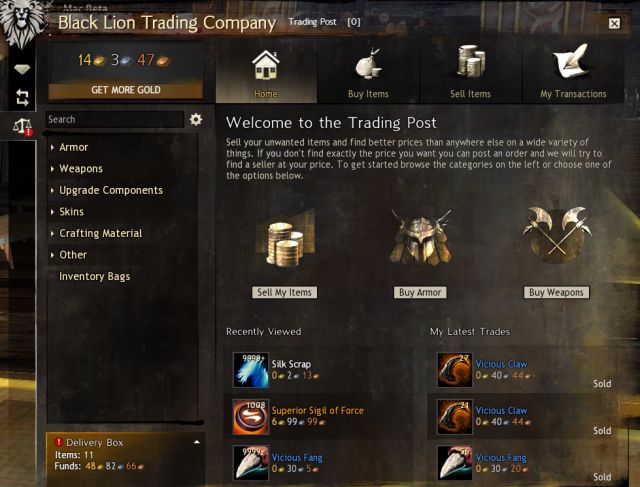The height and width of the screenshot is (487, 640).
Task: Click the GET MORE GOLD button
Action: point(126,90)
